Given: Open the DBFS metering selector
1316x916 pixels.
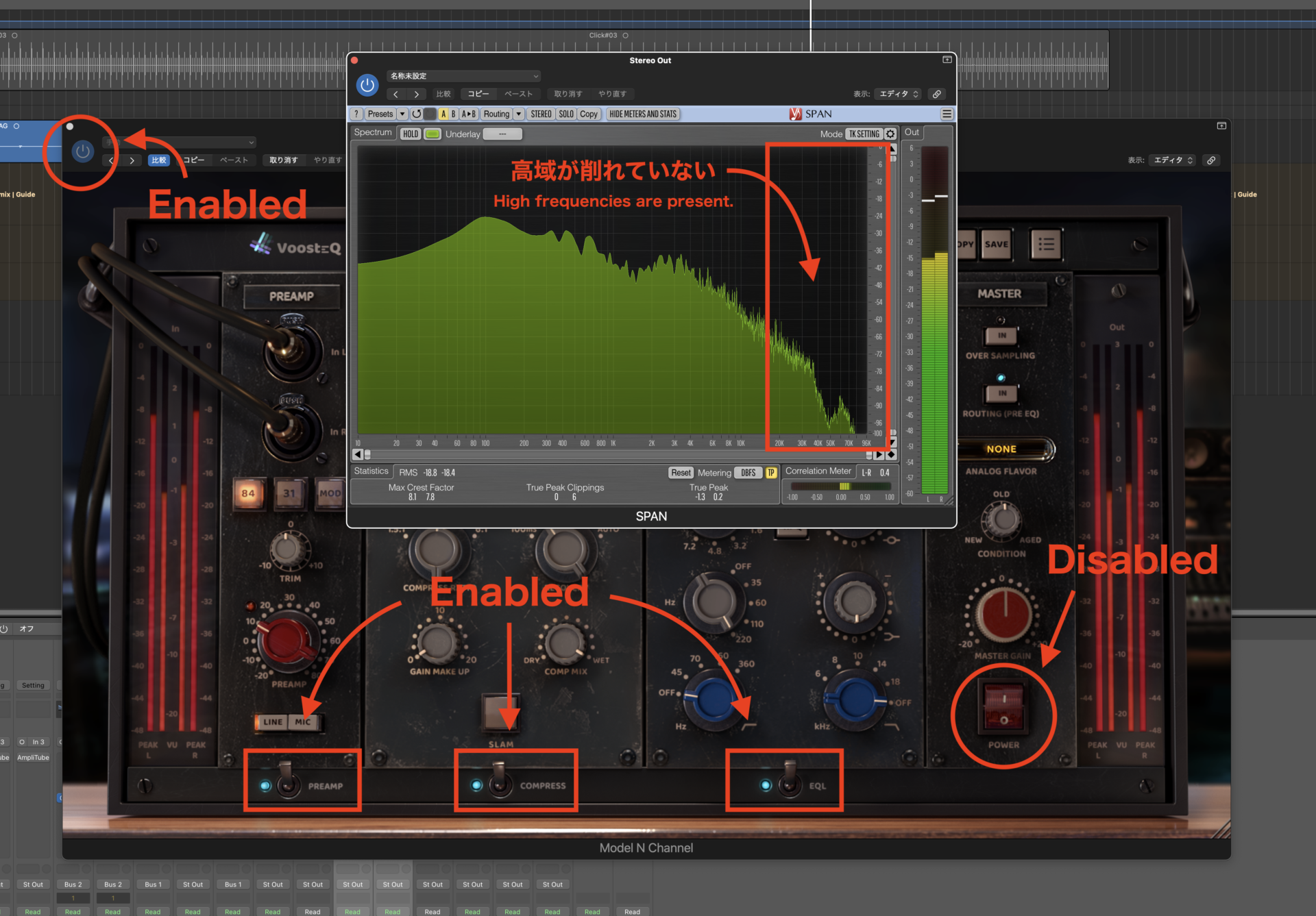Looking at the screenshot, I should [x=748, y=473].
